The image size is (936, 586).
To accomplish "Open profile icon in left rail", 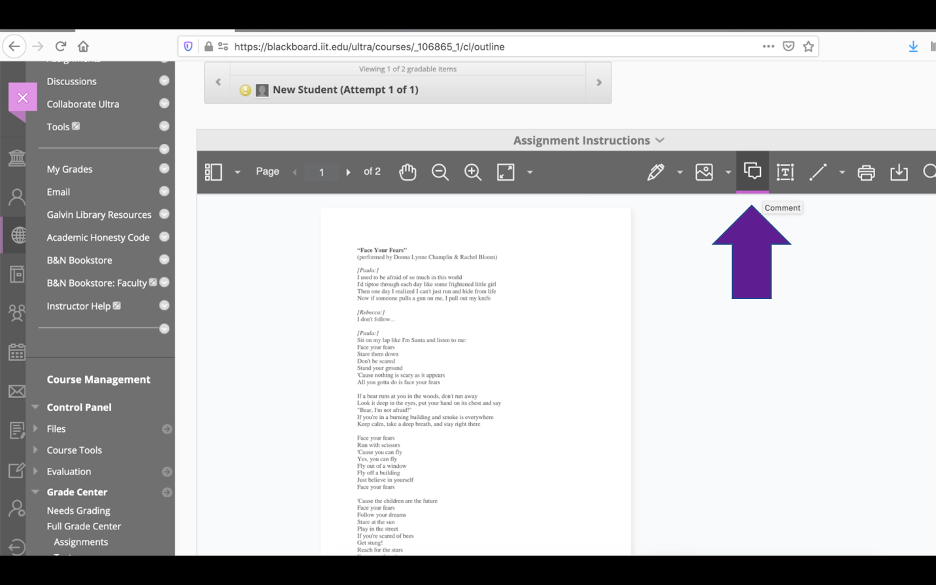I will 17,197.
